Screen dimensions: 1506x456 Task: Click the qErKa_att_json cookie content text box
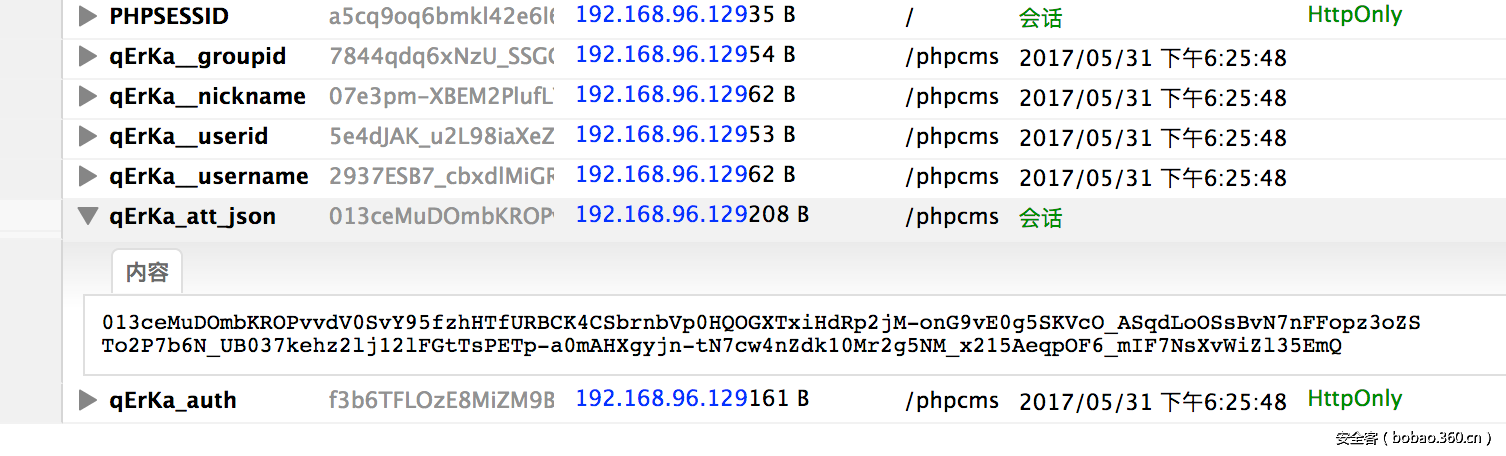pos(760,335)
